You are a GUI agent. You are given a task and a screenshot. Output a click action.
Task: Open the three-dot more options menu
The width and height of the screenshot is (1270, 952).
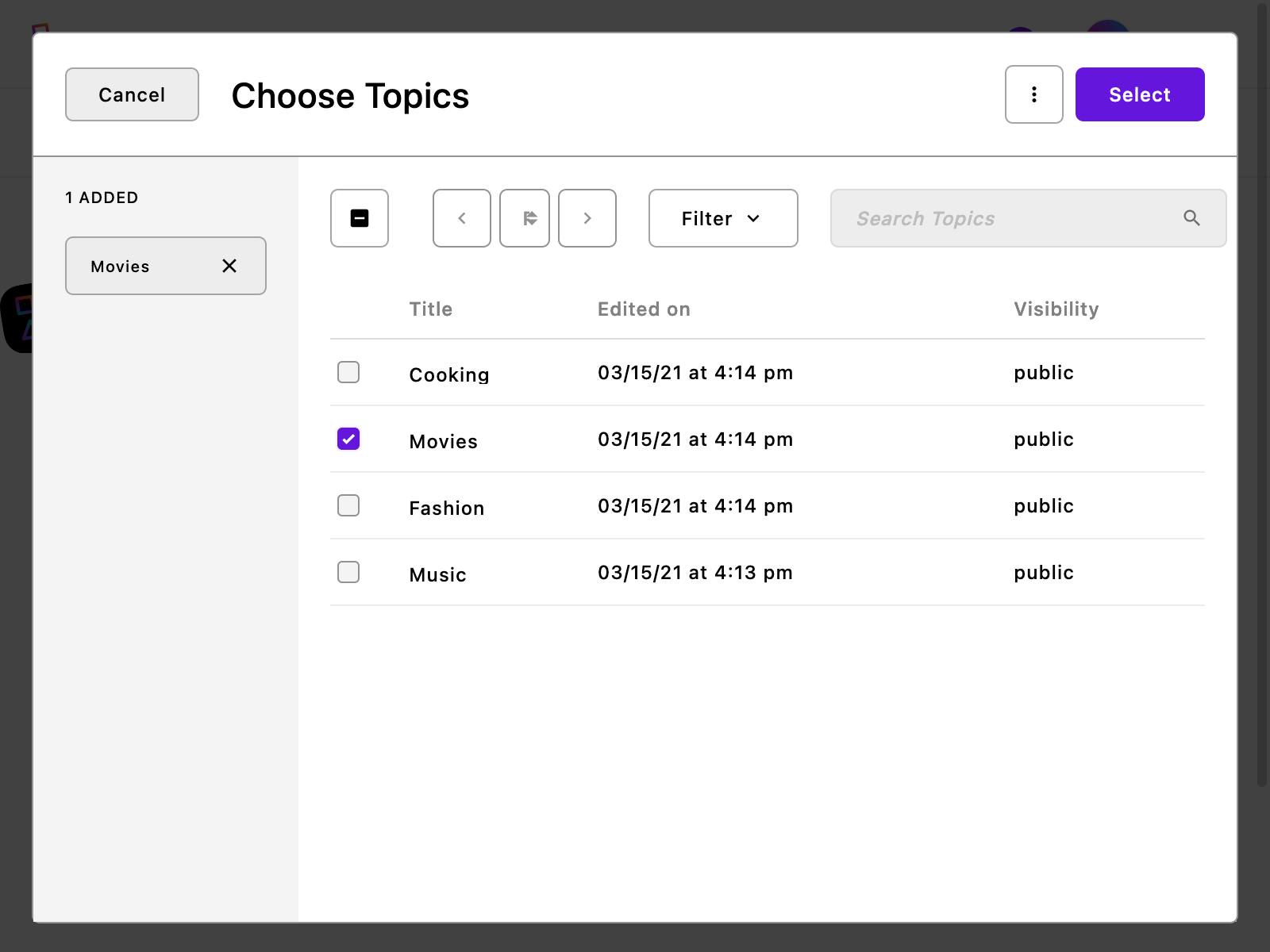(1033, 94)
